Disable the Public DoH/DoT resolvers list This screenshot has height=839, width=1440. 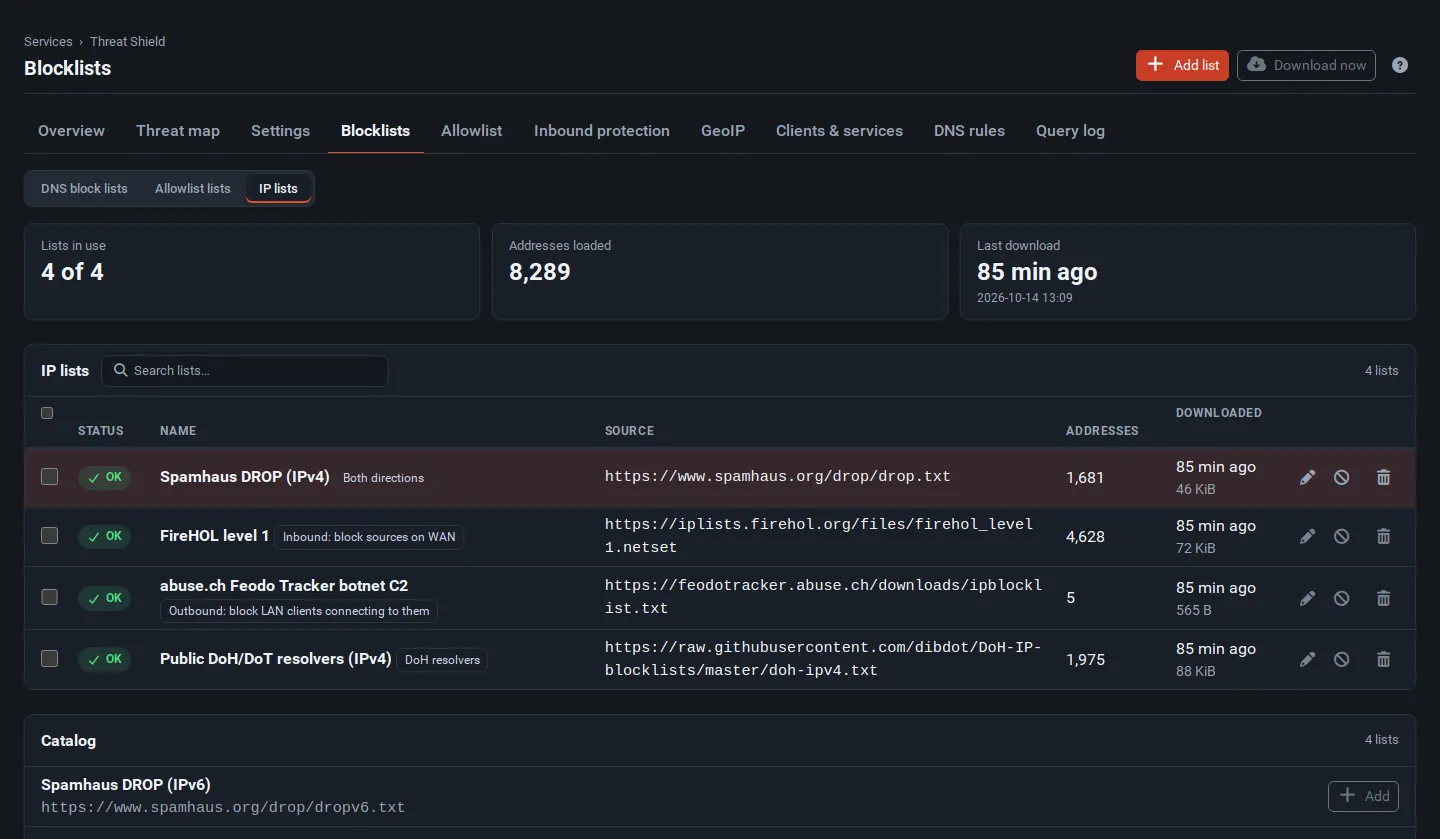[1342, 659]
